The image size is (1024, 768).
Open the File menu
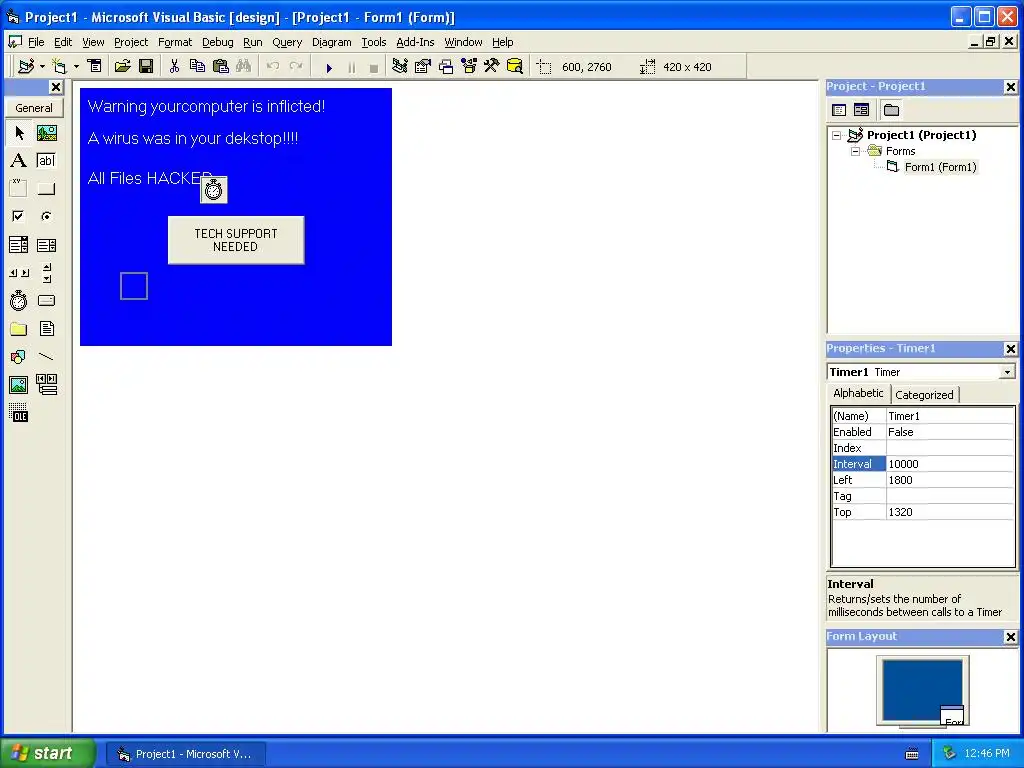(36, 42)
